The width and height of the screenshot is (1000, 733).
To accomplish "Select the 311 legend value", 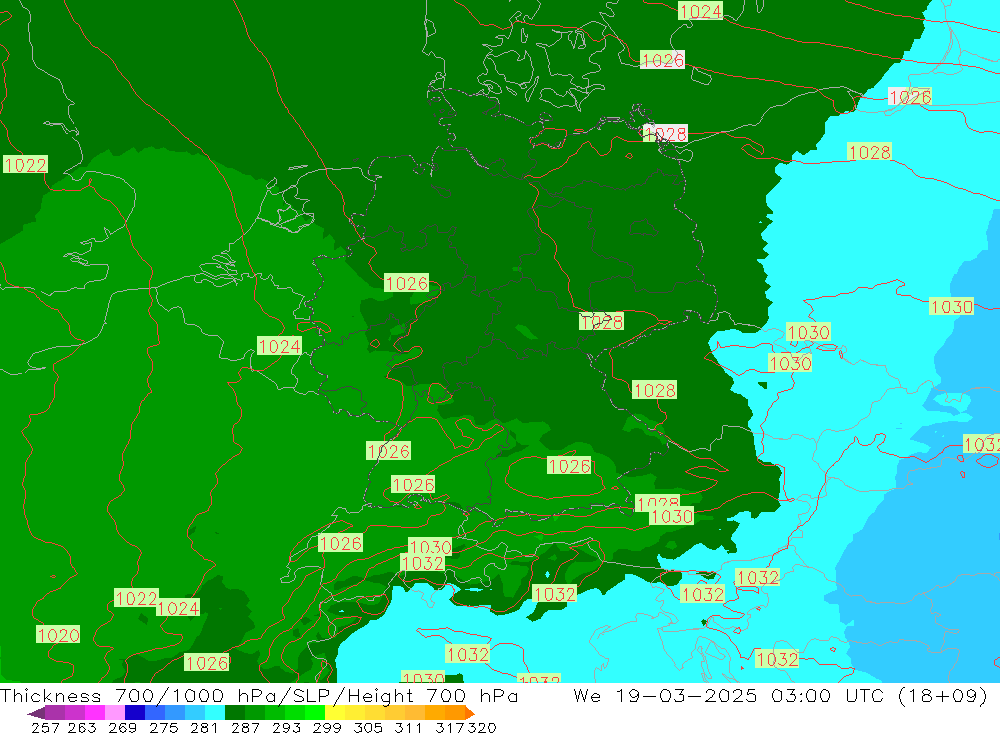I will 408,727.
